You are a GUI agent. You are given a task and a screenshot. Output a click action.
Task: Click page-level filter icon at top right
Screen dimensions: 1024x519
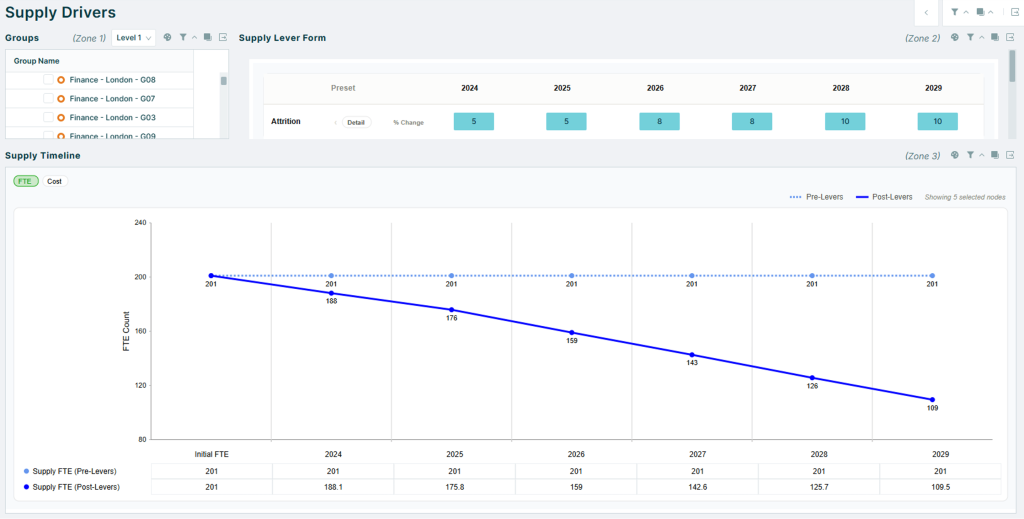point(955,12)
